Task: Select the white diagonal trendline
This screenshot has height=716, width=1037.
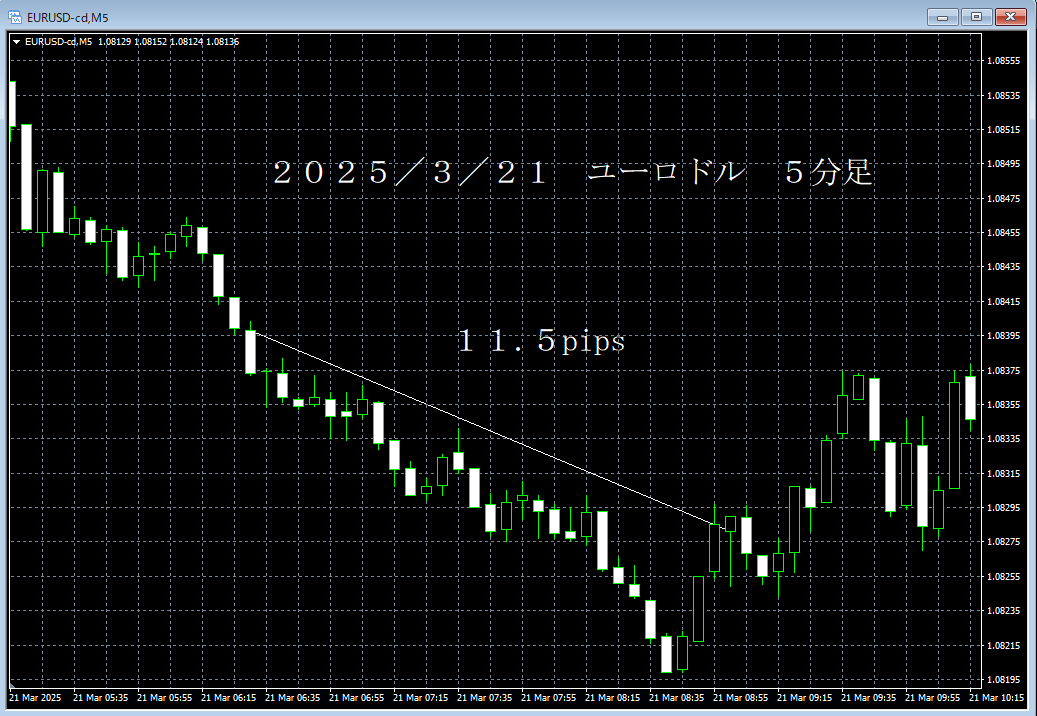Action: (484, 428)
